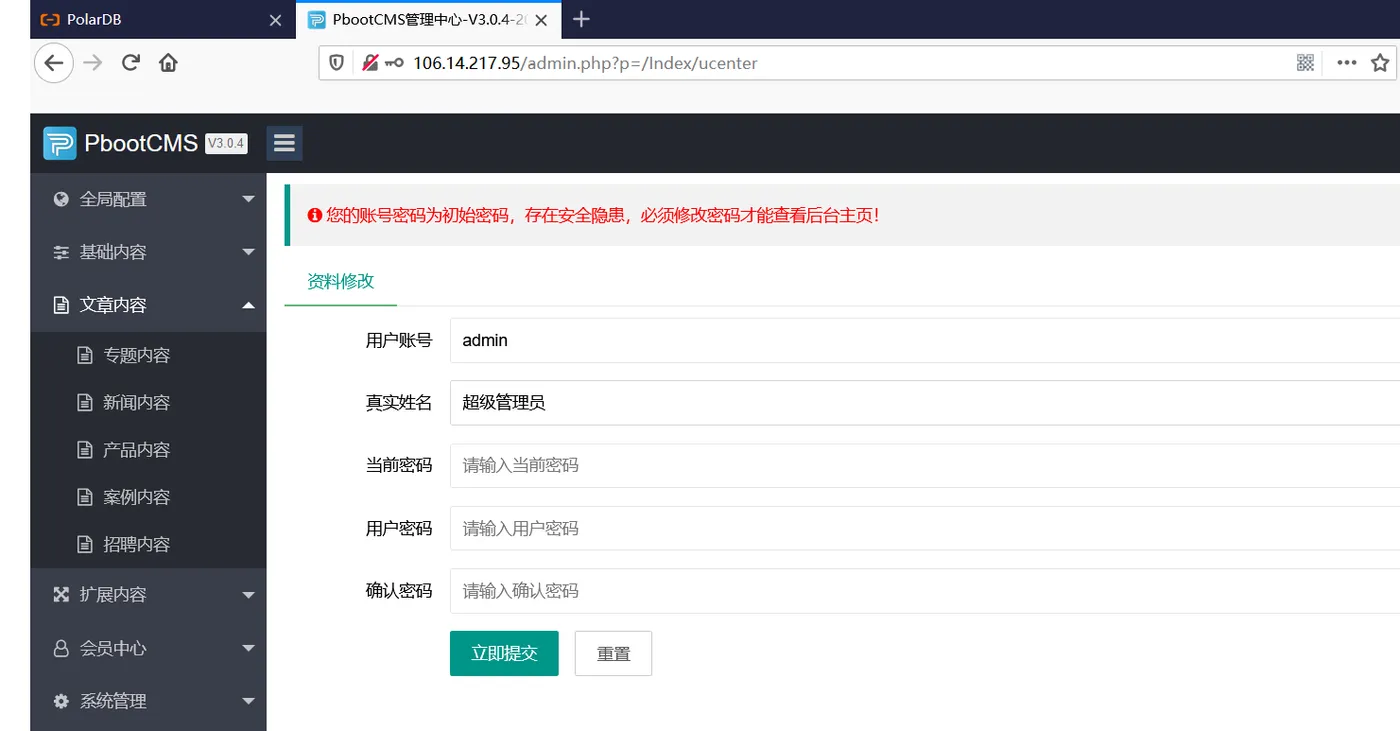Click the V3.0.4 version badge
This screenshot has width=1400, height=731.
tap(226, 143)
